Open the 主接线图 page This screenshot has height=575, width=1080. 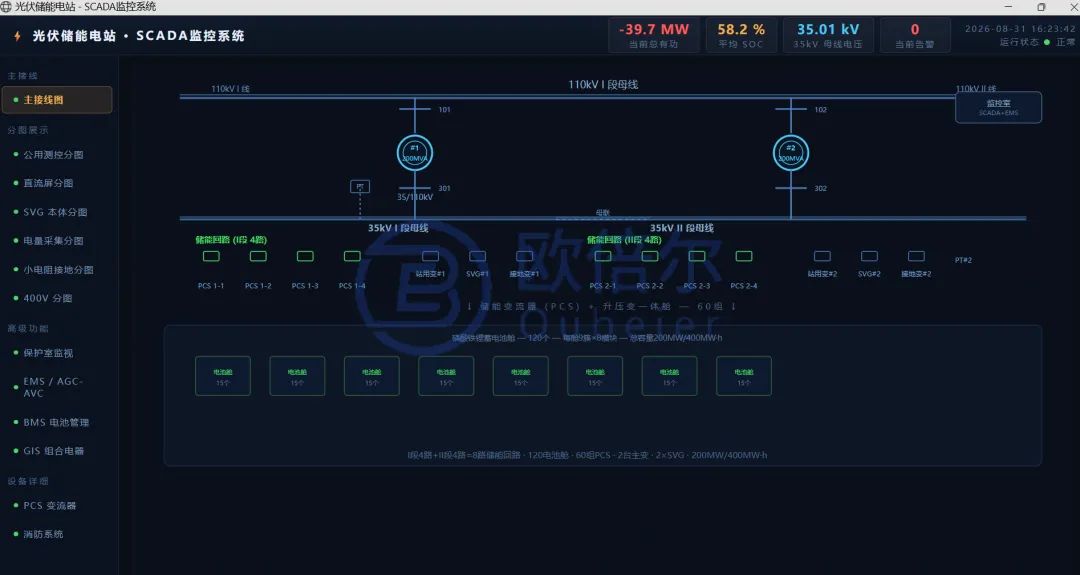(x=57, y=100)
